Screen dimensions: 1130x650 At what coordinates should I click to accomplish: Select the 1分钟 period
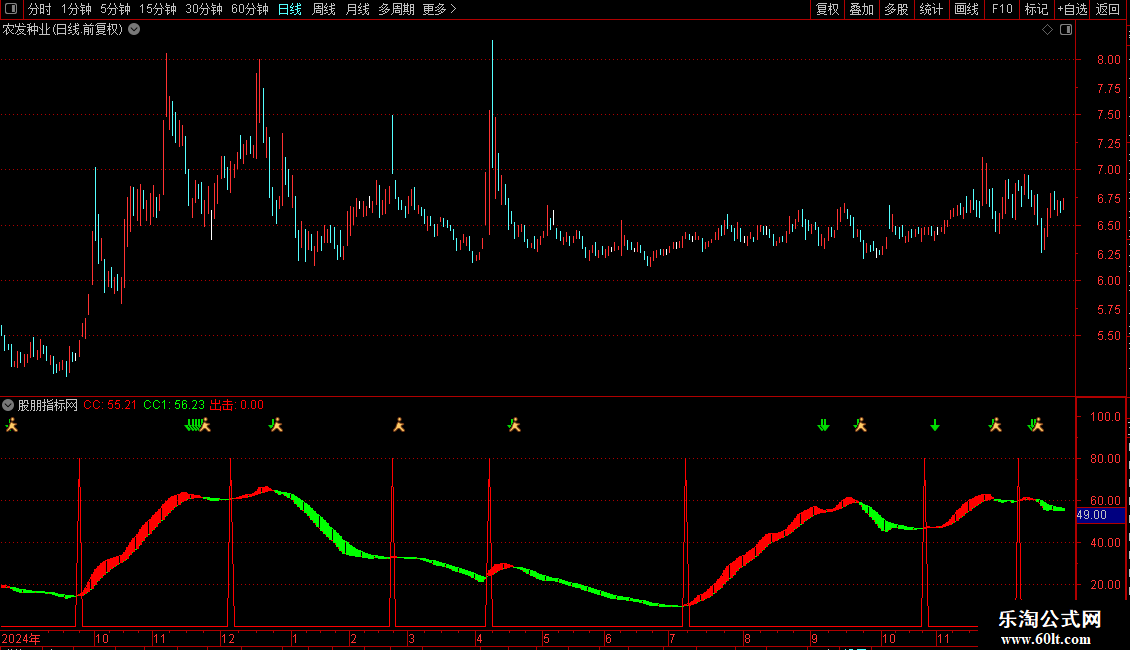[x=76, y=9]
